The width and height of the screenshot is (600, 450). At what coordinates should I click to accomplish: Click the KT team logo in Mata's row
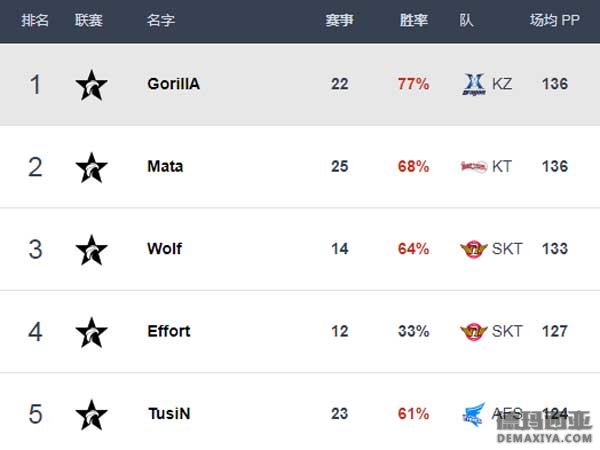click(474, 166)
